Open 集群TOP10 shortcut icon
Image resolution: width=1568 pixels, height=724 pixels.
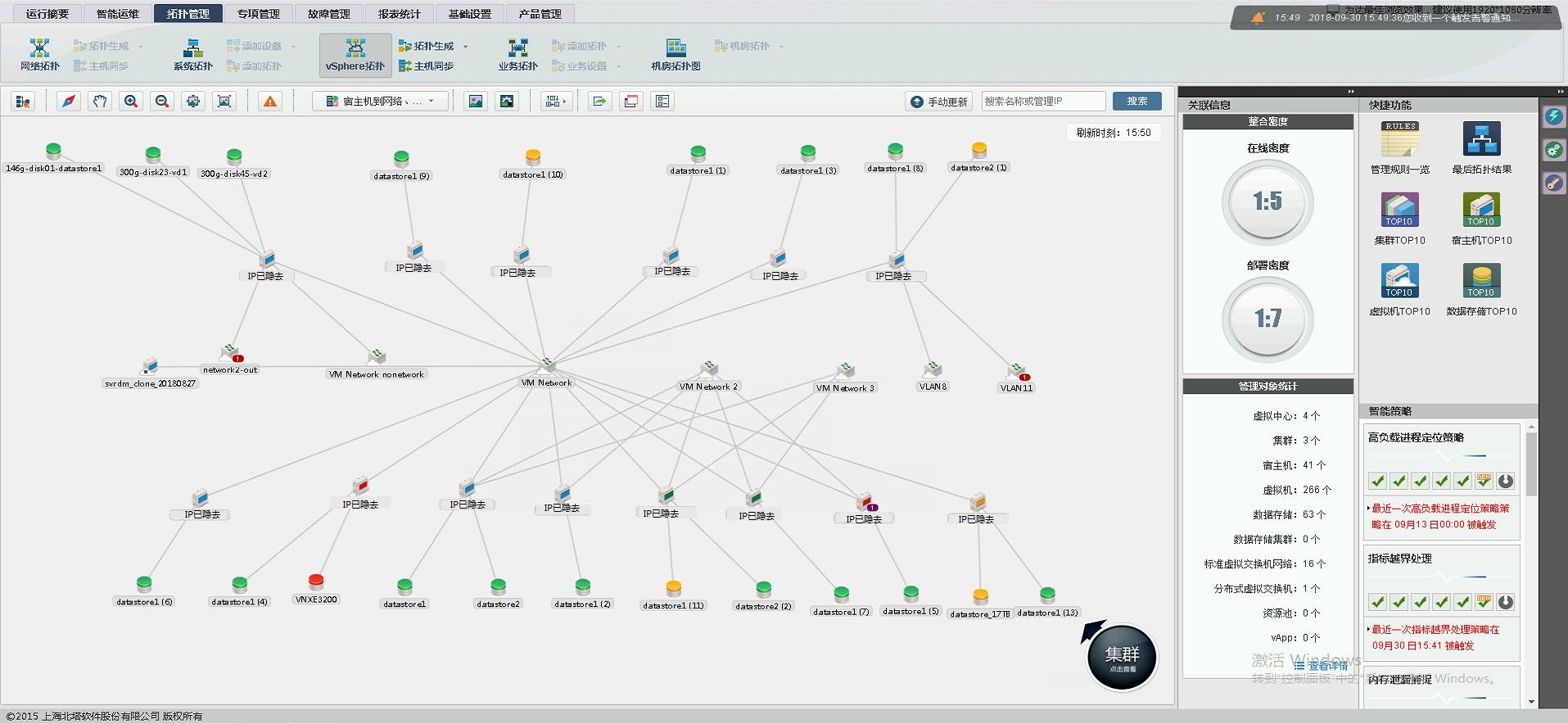click(1399, 210)
